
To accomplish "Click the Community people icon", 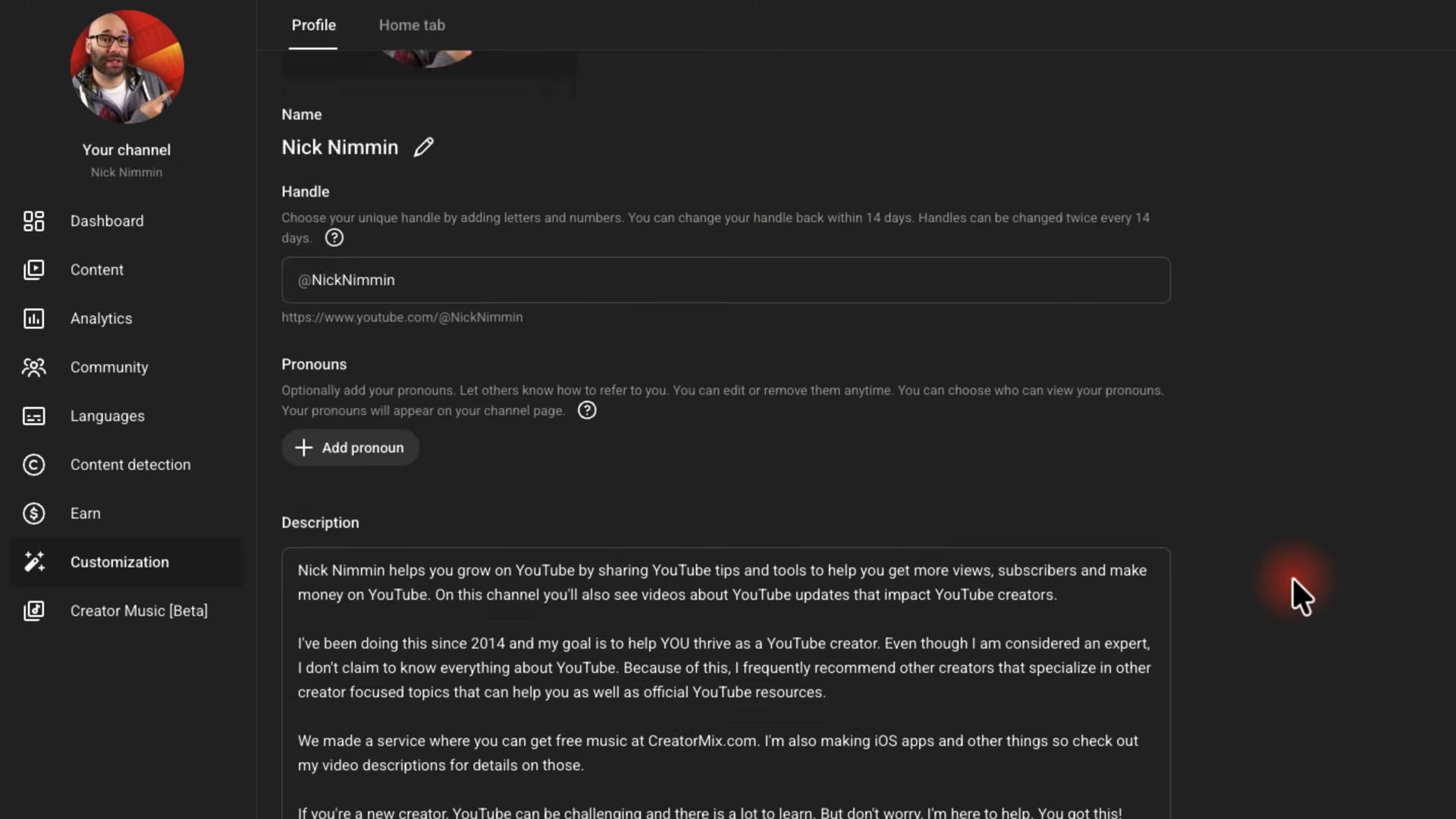I will (33, 367).
